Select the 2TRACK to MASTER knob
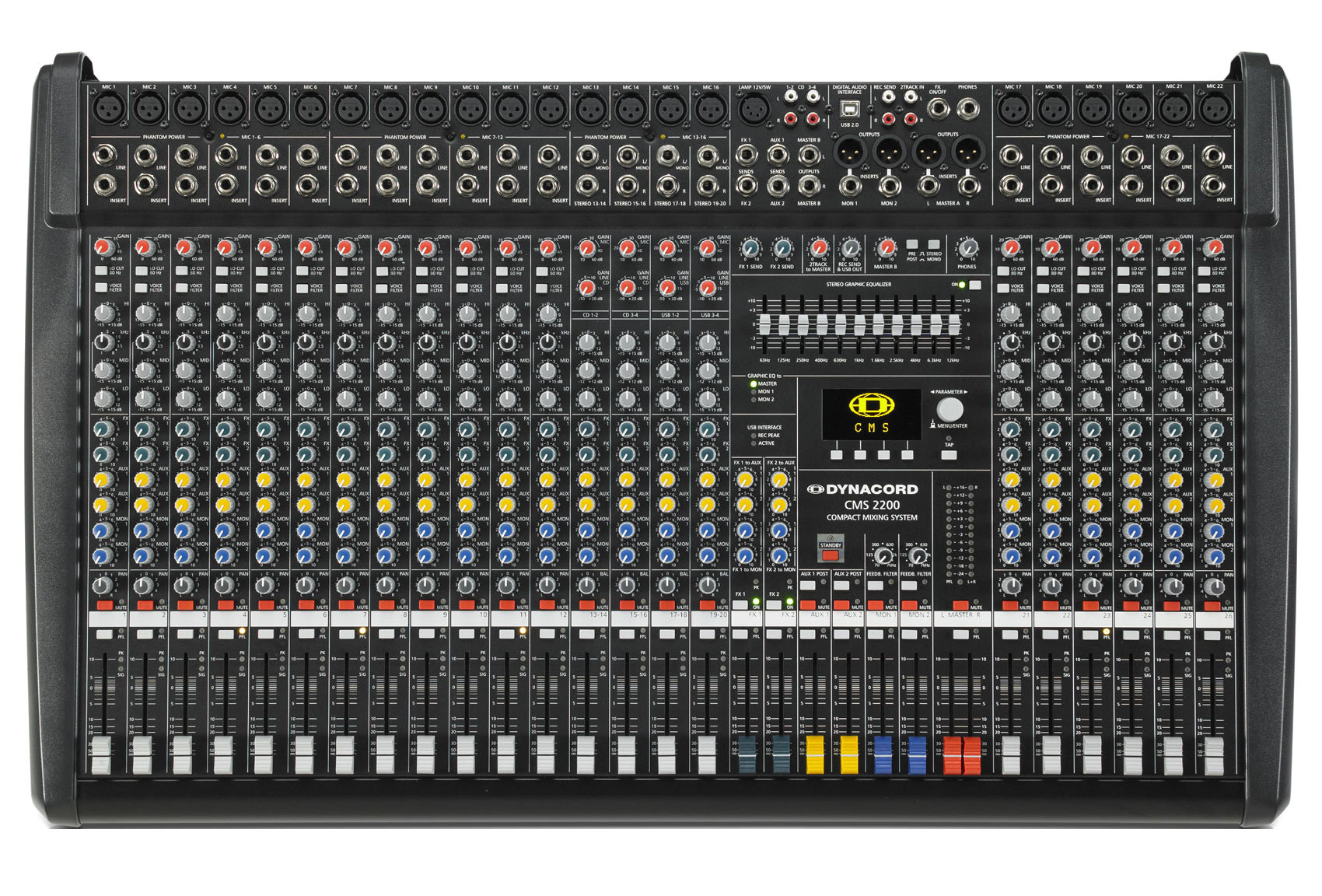Viewport: 1322px width, 896px height. (818, 249)
